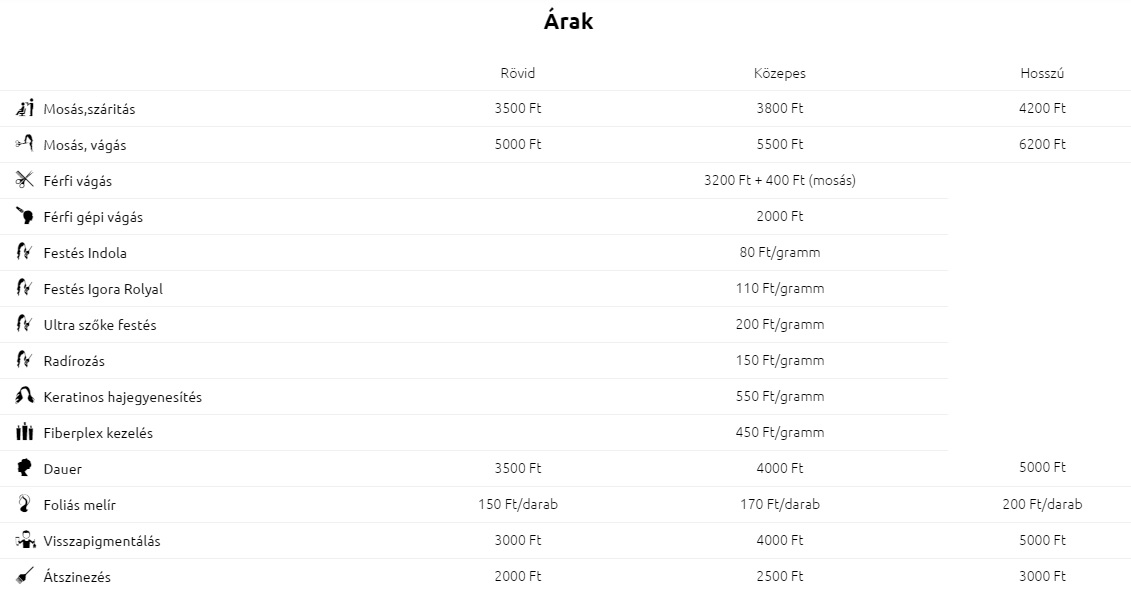Click the Rövid column header

pyautogui.click(x=517, y=73)
